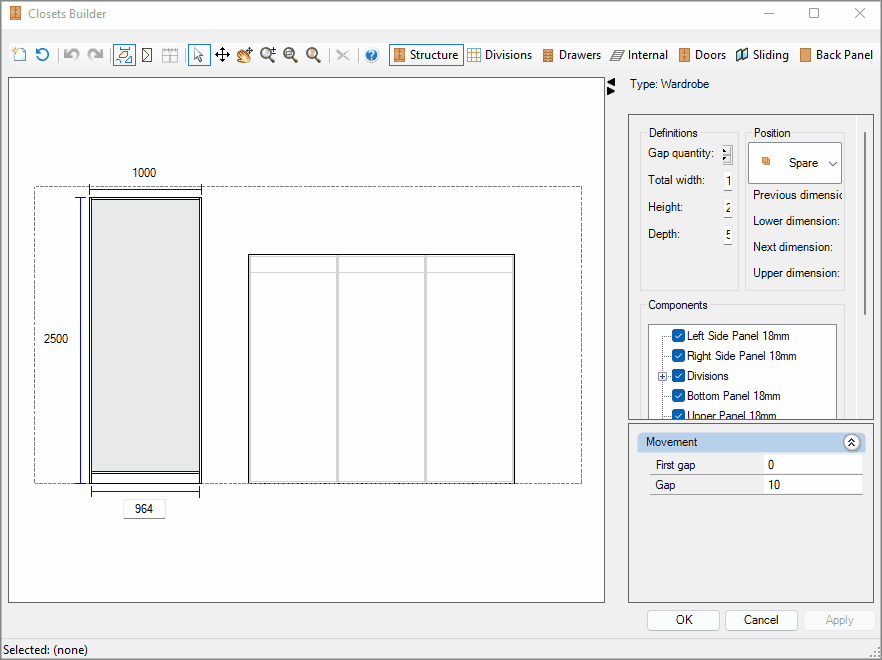The height and width of the screenshot is (660, 882).
Task: Collapse the Movement section chevron
Action: click(x=851, y=442)
